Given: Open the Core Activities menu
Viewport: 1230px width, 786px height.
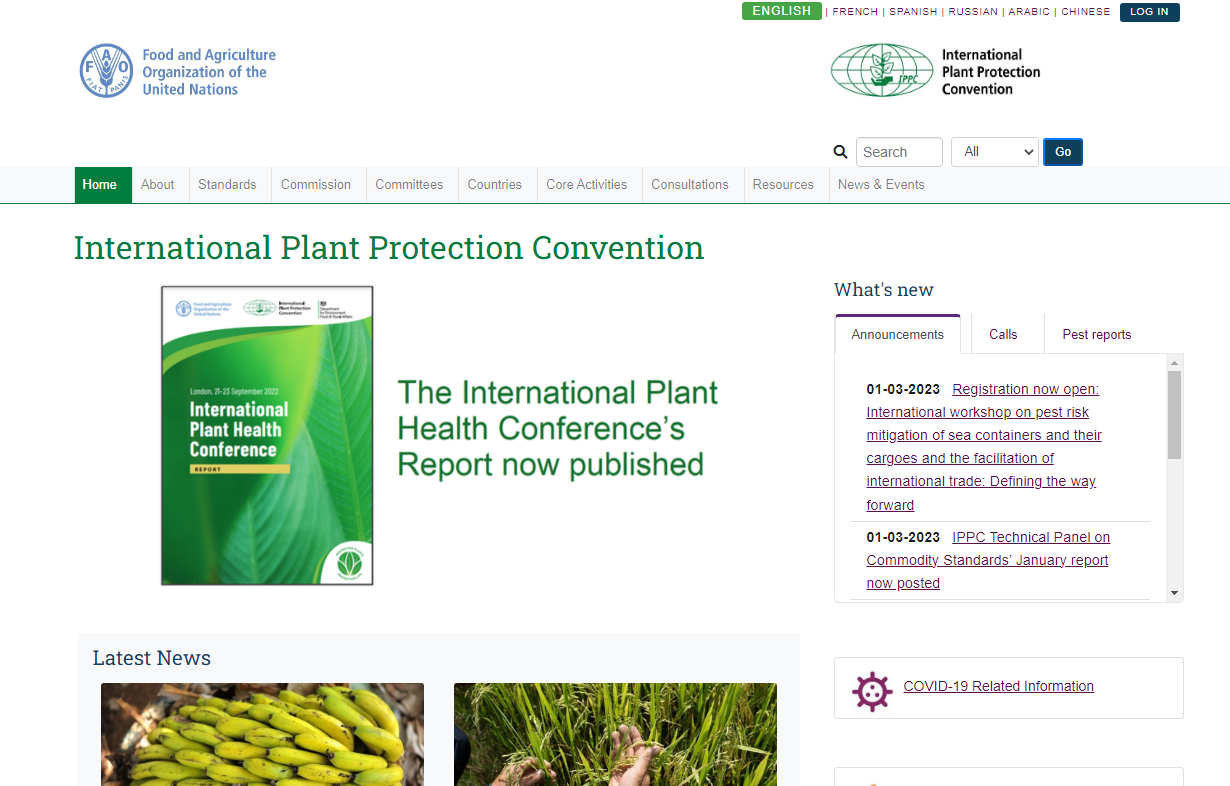Looking at the screenshot, I should click(587, 184).
